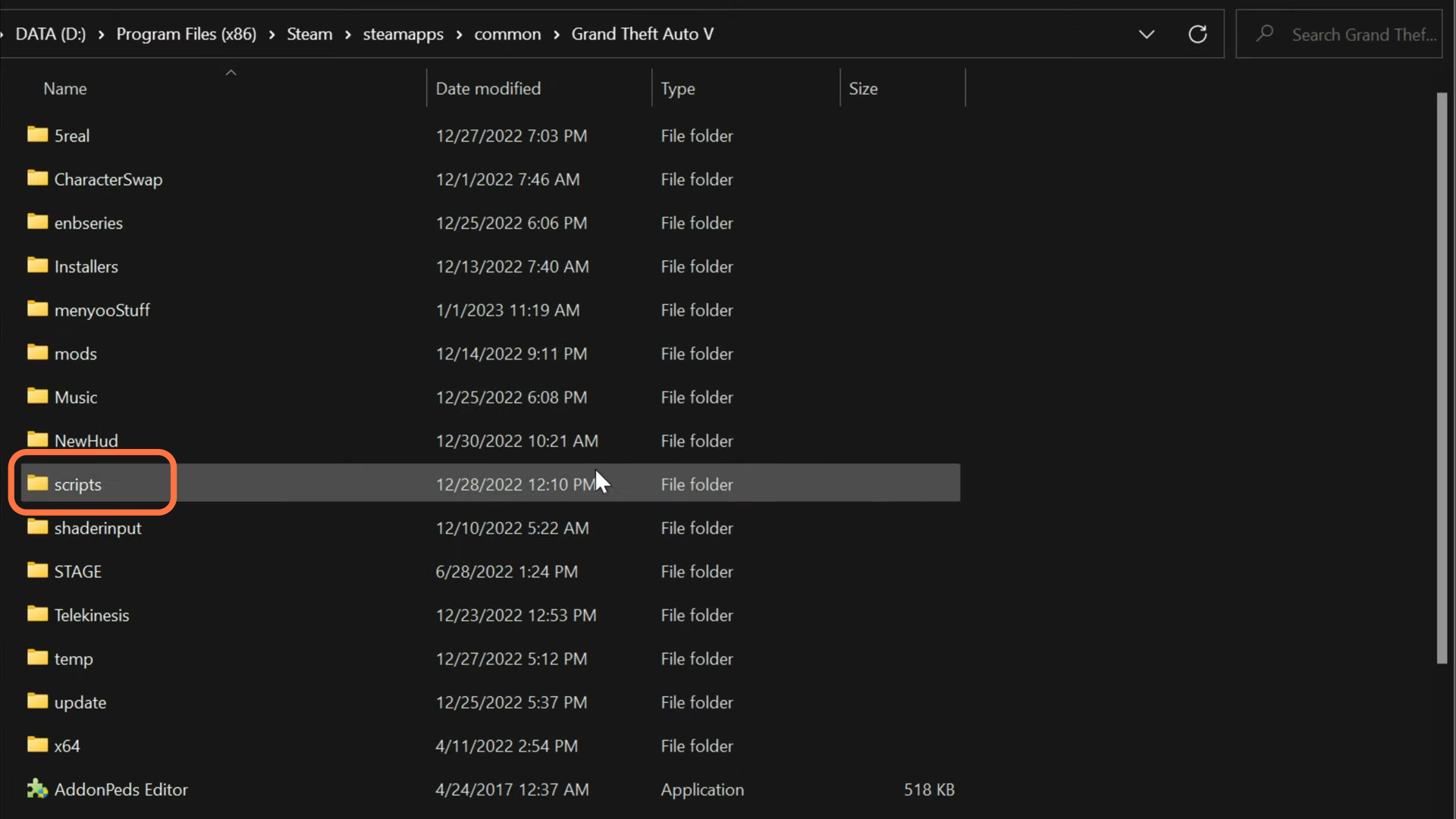Click the Search Grand Theft Auto V field

click(x=1339, y=34)
